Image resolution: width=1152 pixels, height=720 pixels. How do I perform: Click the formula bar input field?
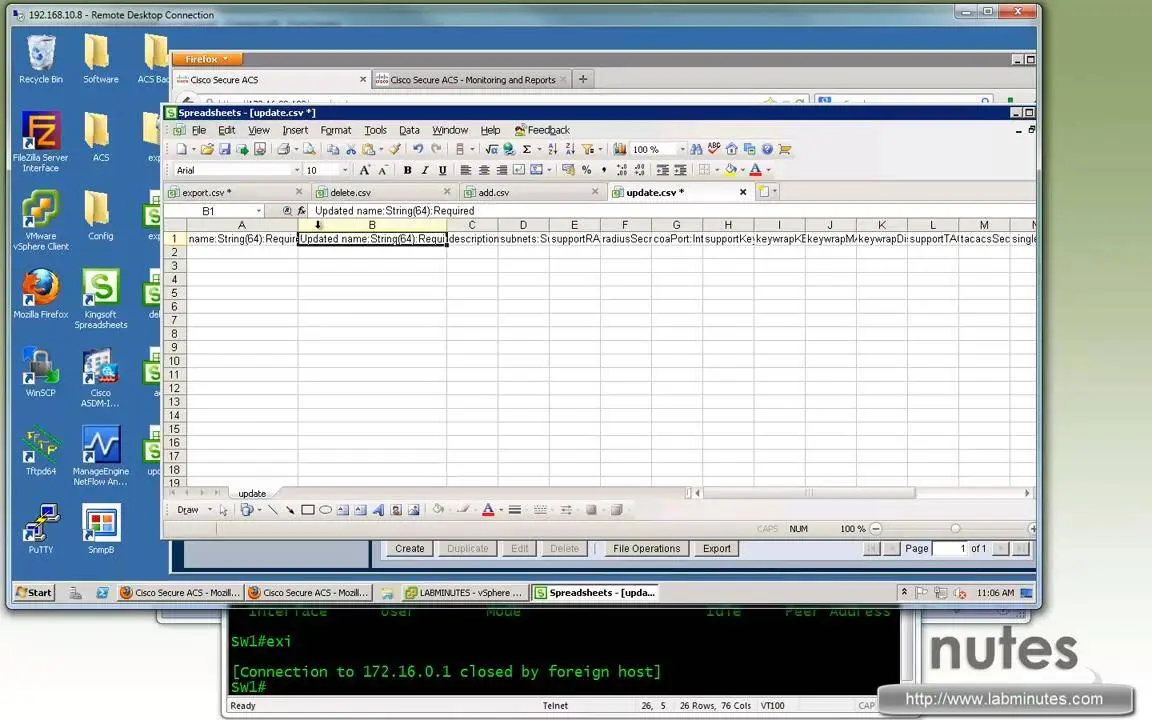[x=672, y=211]
